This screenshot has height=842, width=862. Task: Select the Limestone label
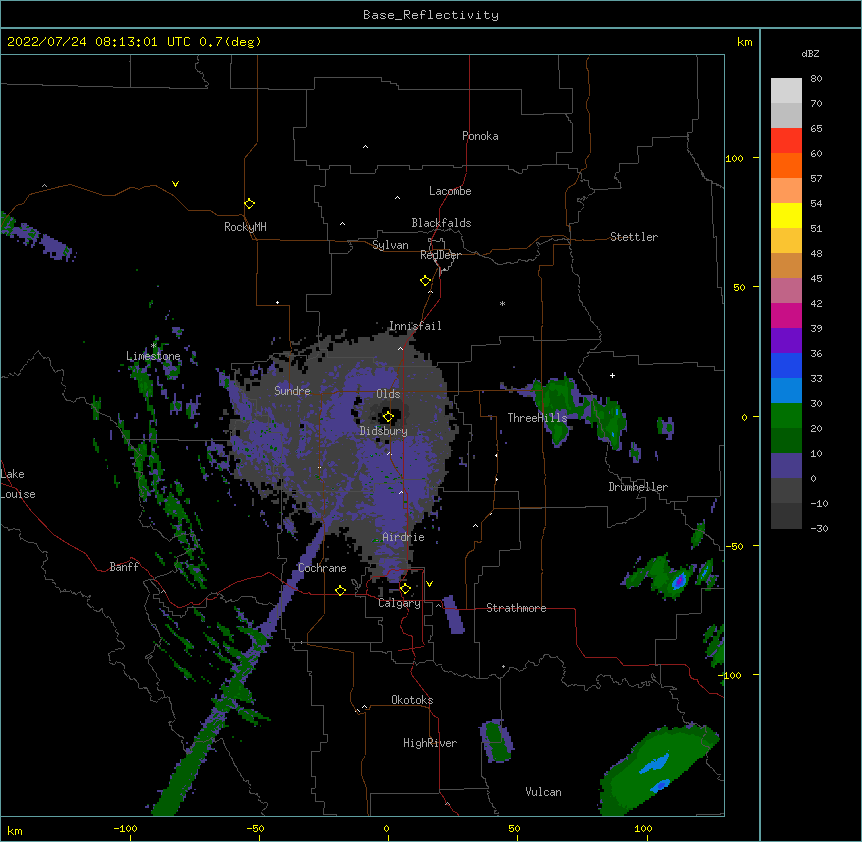point(153,356)
